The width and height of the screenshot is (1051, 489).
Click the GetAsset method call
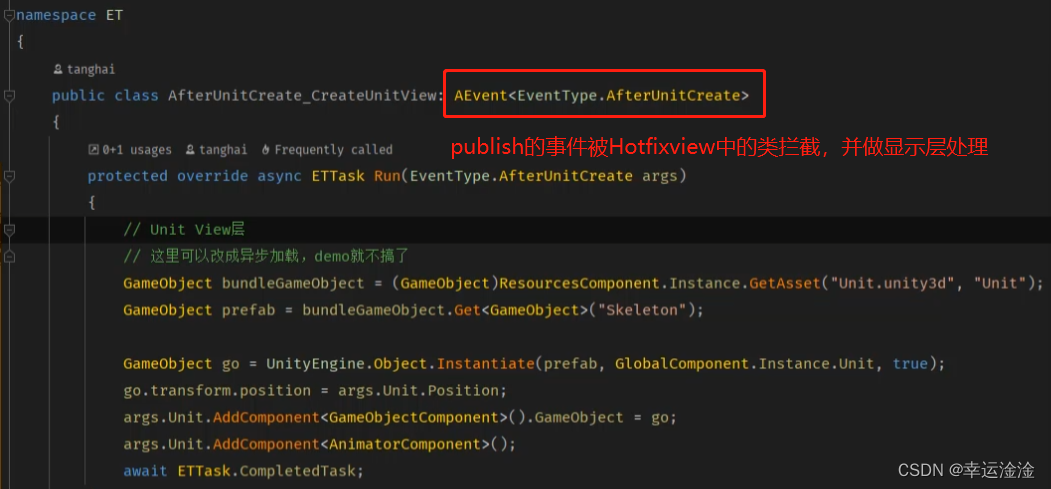pyautogui.click(x=785, y=283)
